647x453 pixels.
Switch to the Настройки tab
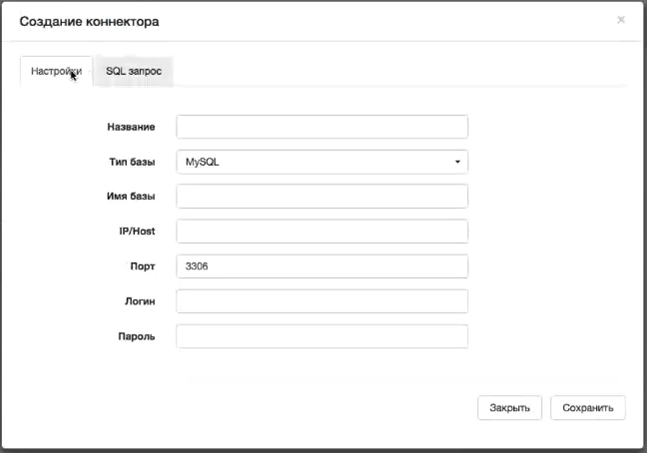tap(56, 71)
